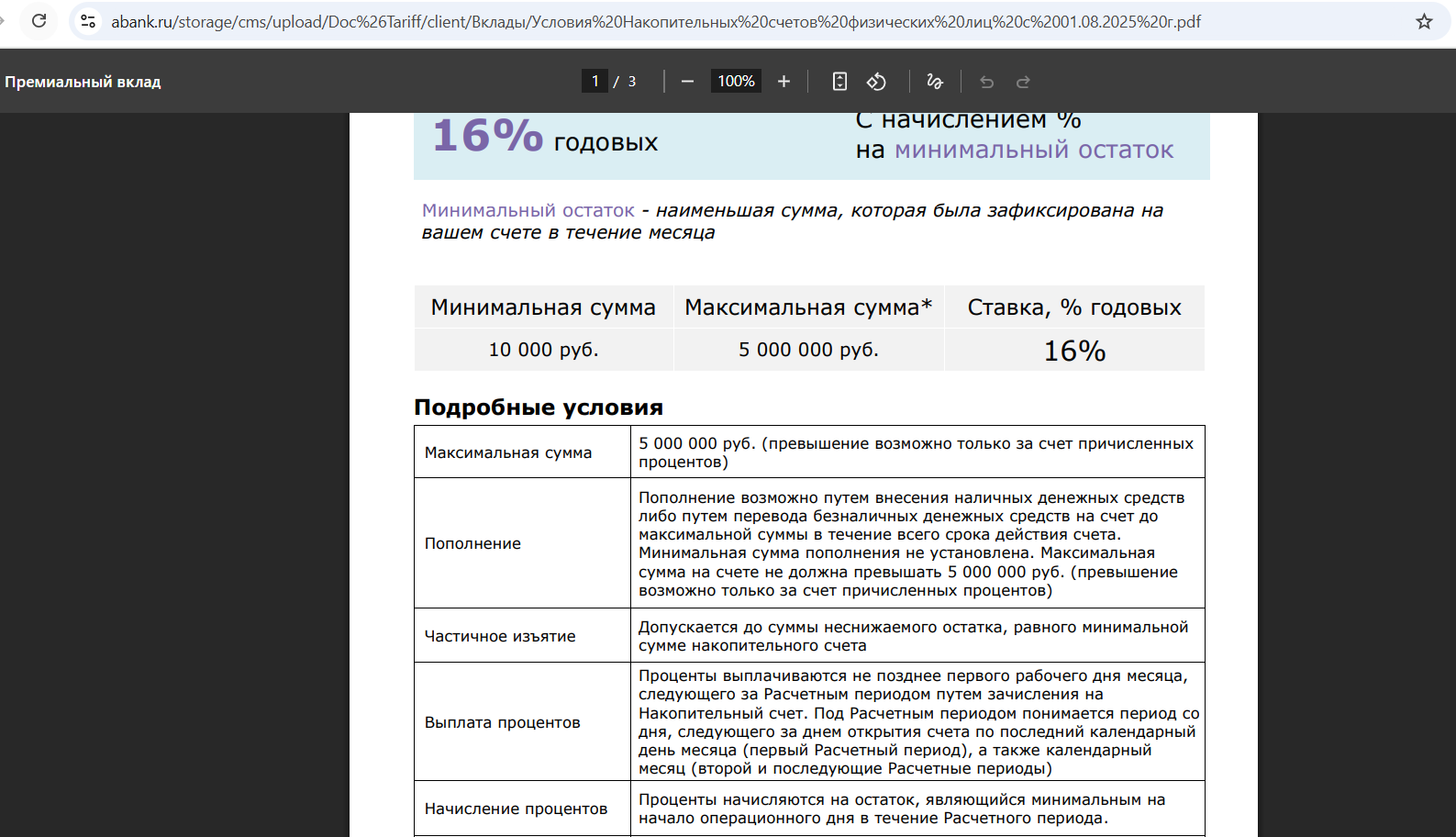Click the 'Ставка, % годовых' column header
The image size is (1456, 837).
pyautogui.click(x=1074, y=307)
